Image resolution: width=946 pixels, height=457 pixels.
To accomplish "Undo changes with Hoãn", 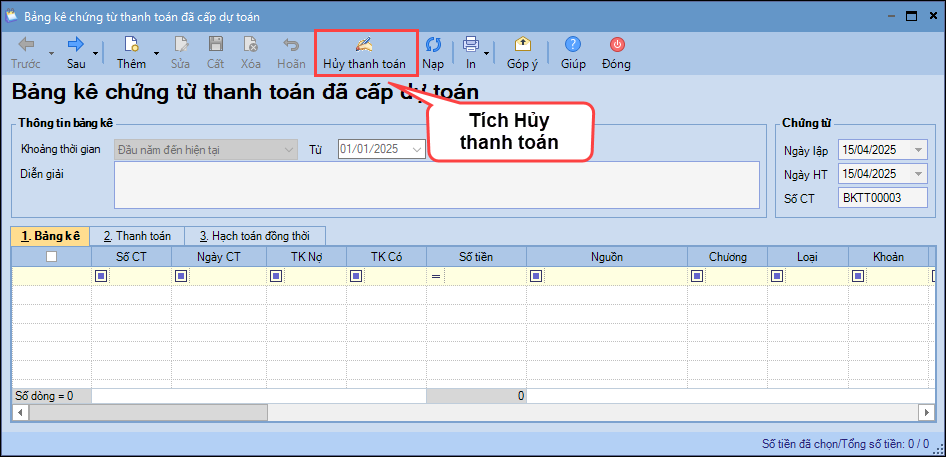I will click(291, 53).
